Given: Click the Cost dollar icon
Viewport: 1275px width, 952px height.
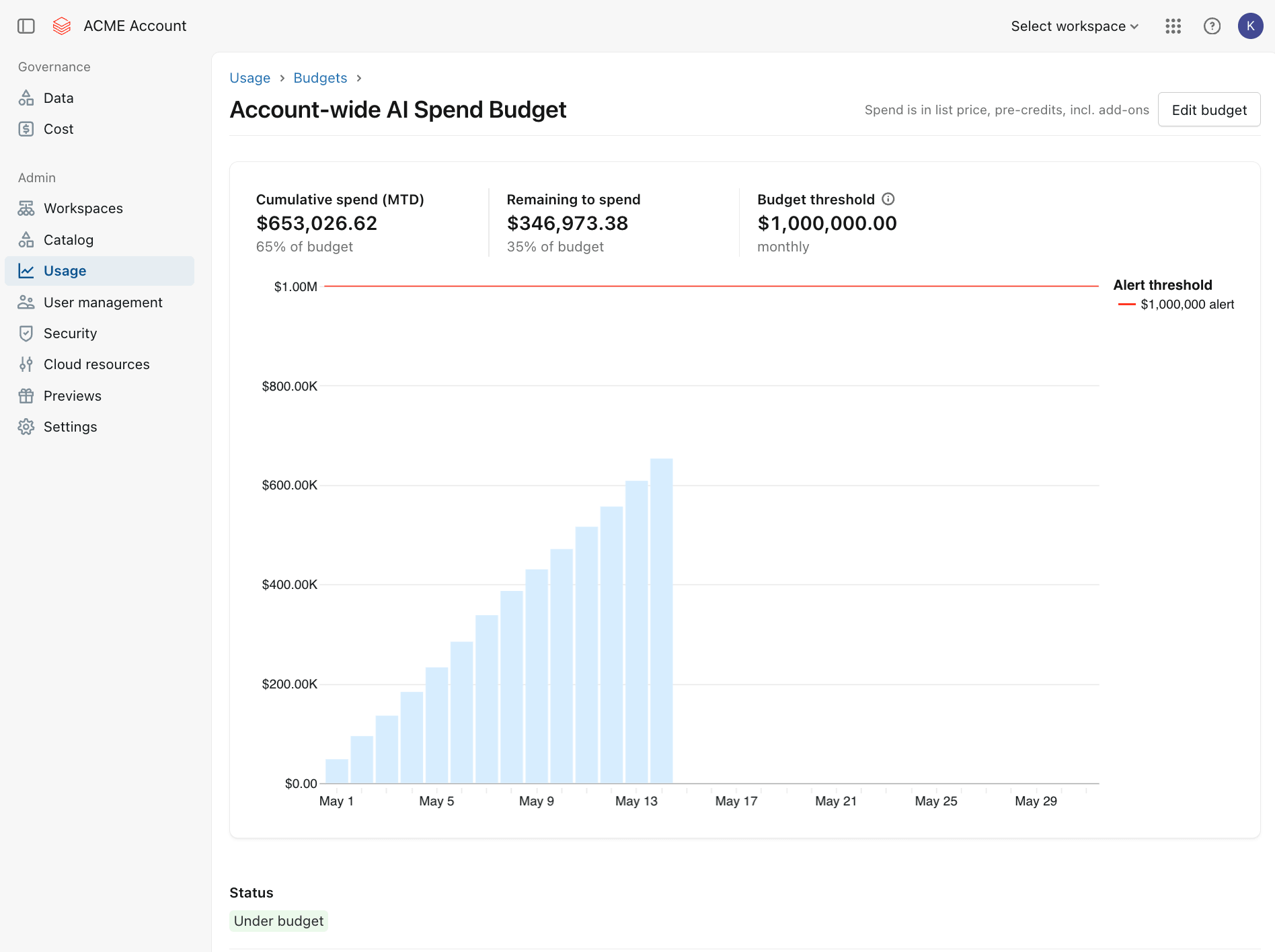Looking at the screenshot, I should pos(26,129).
